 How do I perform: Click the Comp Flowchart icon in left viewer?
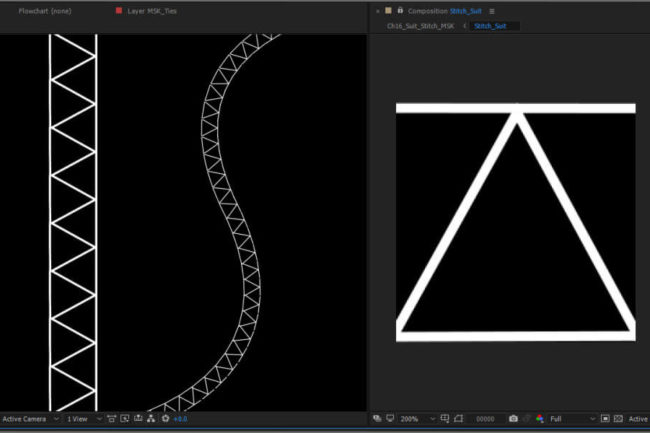coord(150,419)
